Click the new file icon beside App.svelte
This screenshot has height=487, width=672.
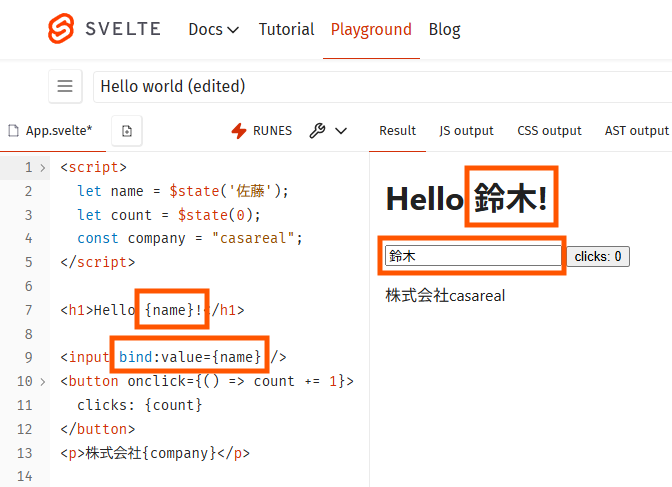click(127, 131)
